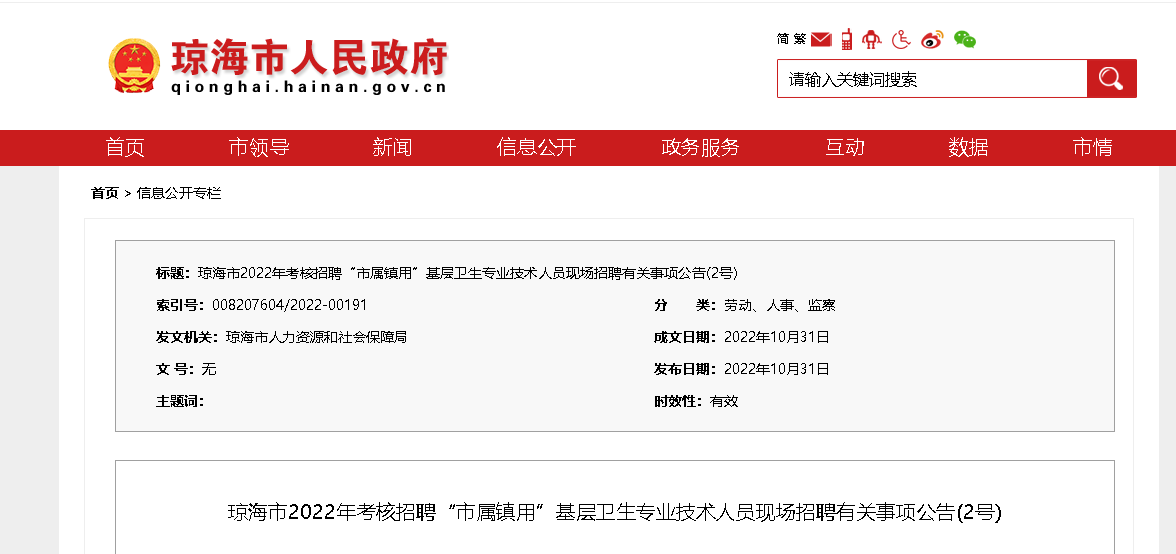Click the national emblem logo
The height and width of the screenshot is (554, 1176).
point(134,66)
